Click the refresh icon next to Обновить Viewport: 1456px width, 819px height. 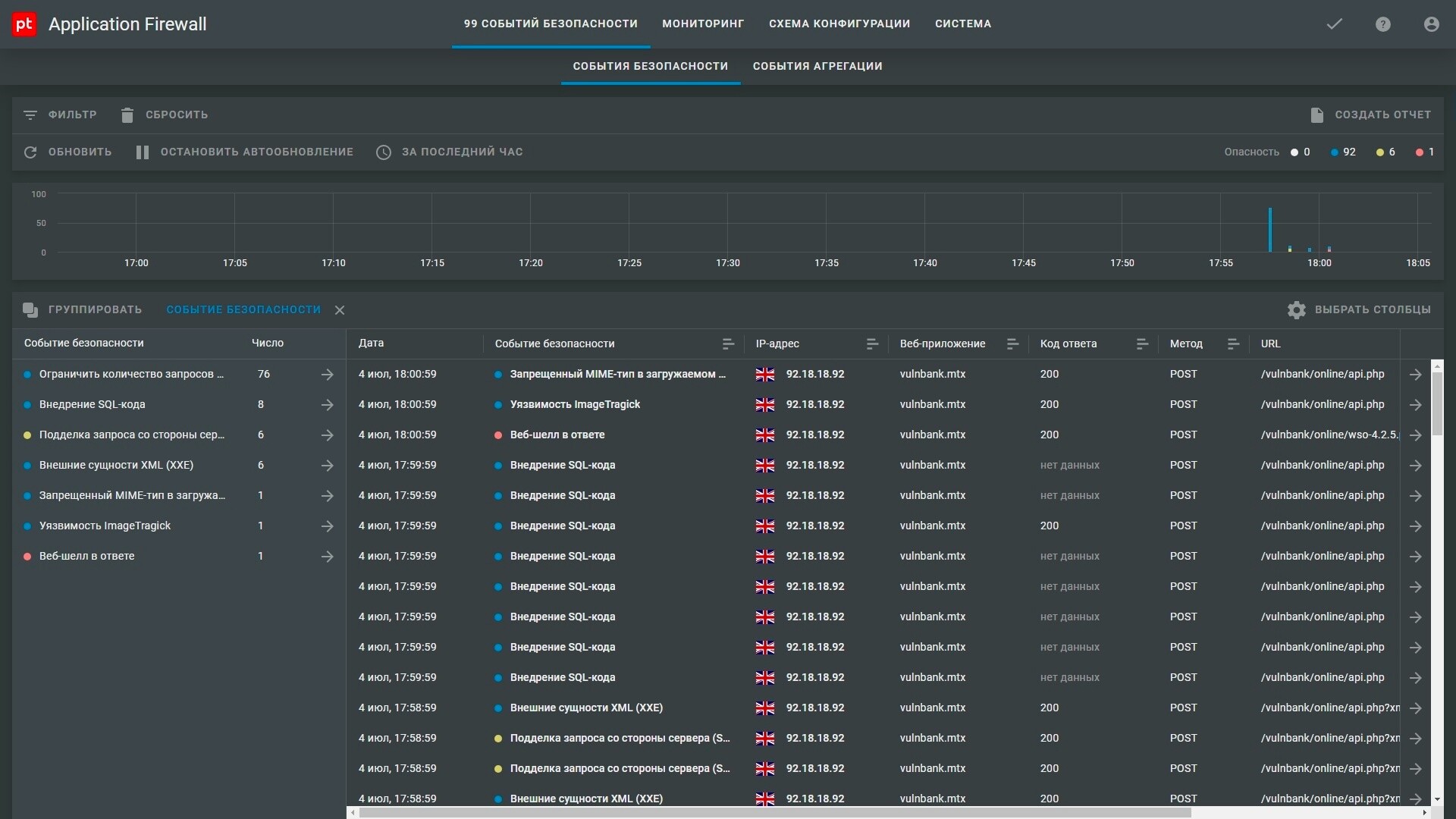(30, 152)
